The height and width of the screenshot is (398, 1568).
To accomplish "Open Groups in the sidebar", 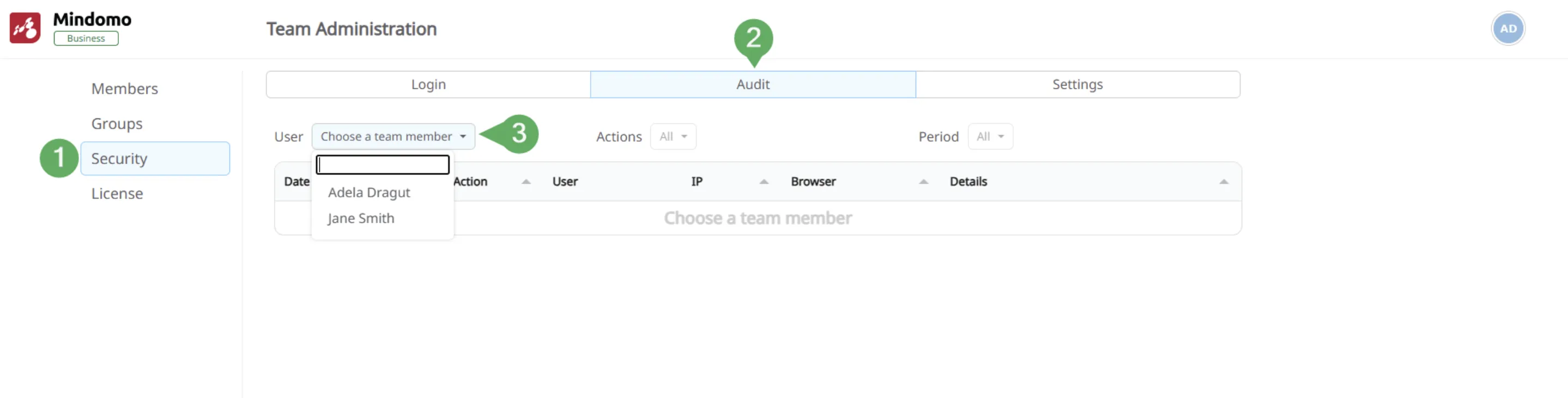I will (x=117, y=124).
